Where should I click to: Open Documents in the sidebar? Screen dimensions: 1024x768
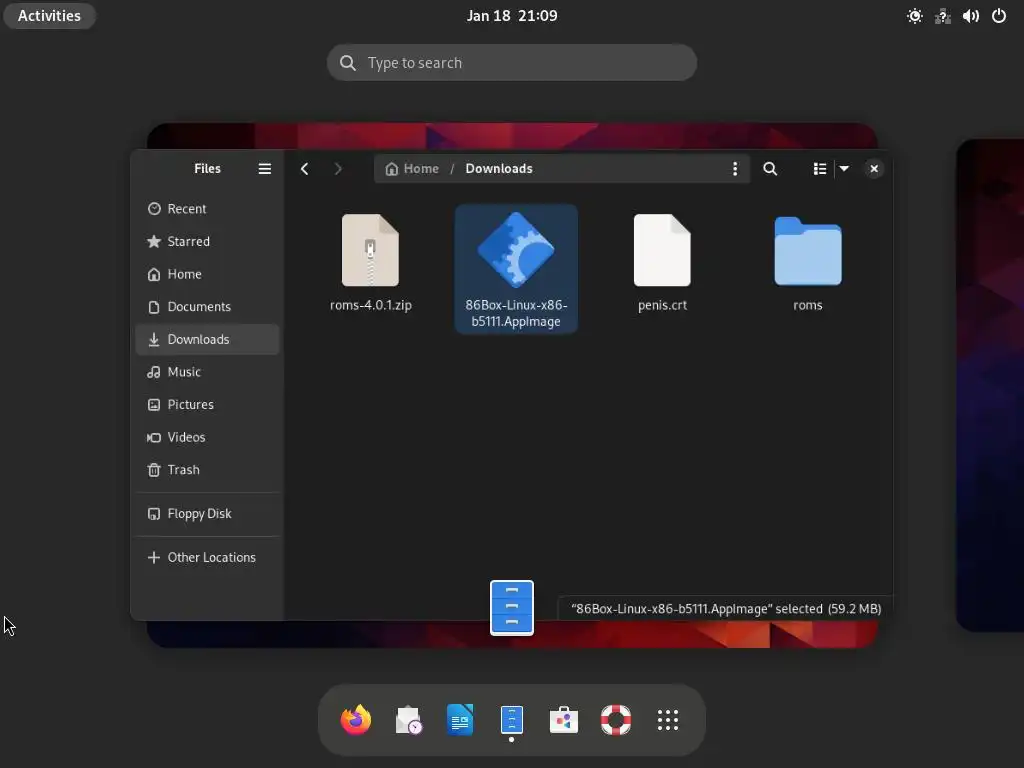click(208, 306)
